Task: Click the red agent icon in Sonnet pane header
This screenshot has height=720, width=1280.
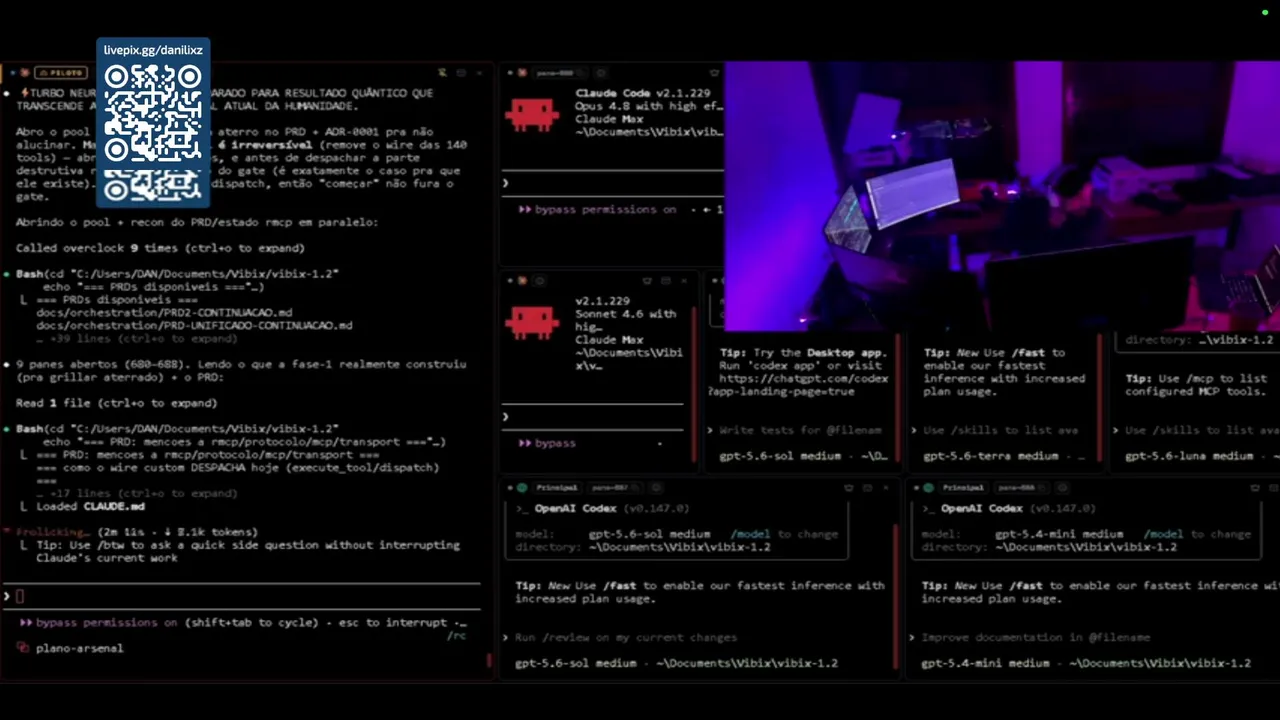Action: 523,281
